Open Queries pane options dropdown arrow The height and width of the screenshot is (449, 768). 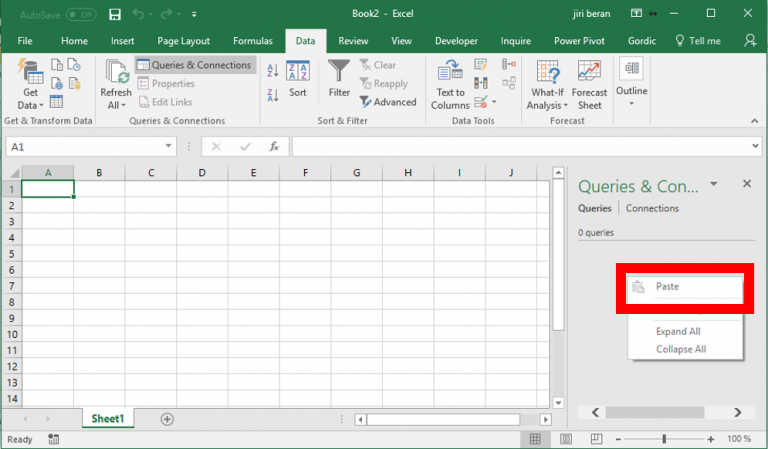coord(714,184)
